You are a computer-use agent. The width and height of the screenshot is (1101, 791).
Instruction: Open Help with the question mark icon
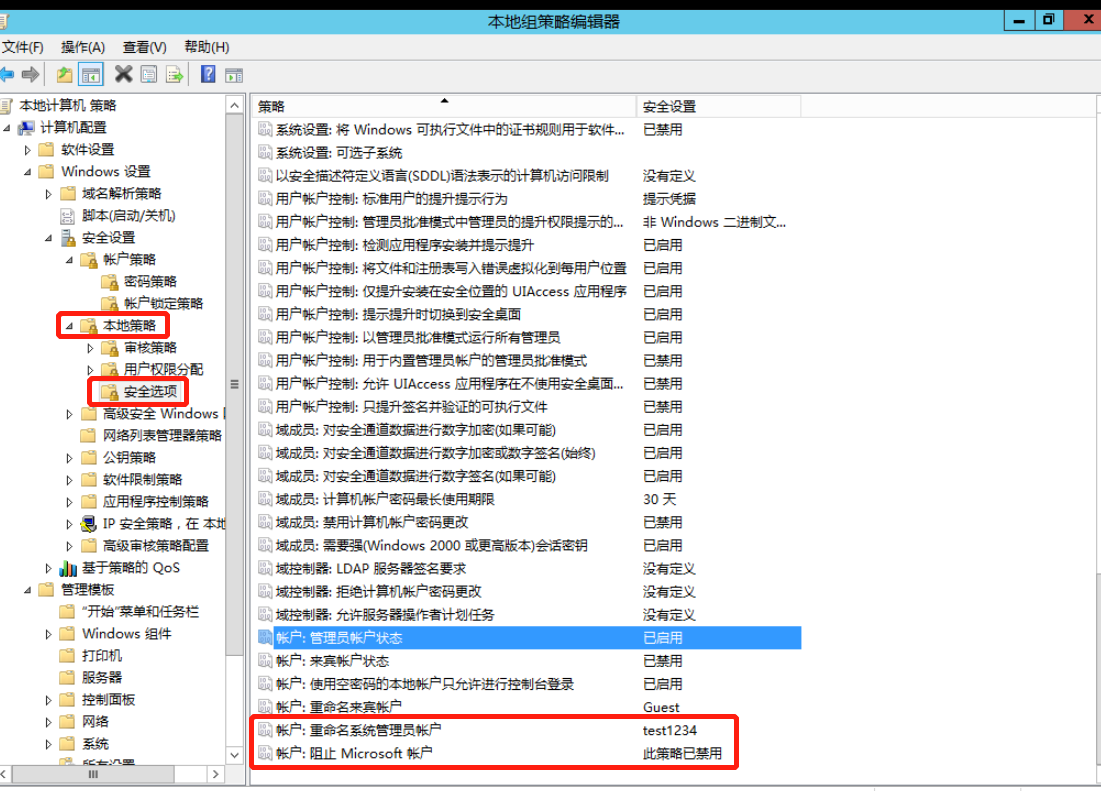[208, 74]
